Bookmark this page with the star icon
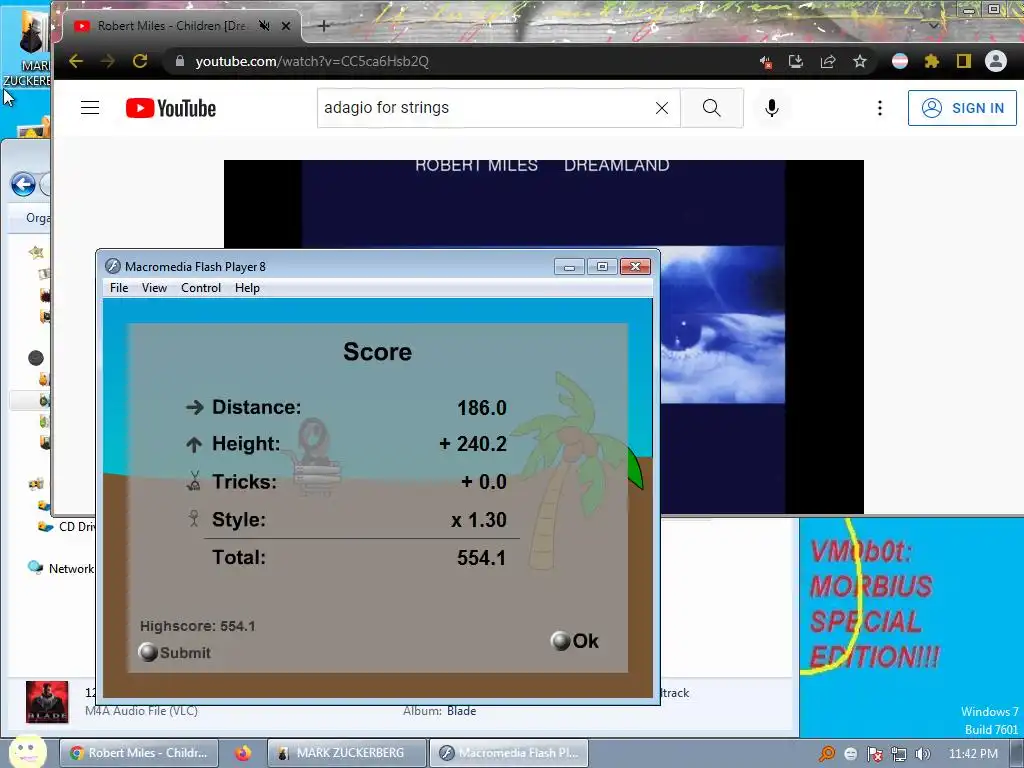The image size is (1024, 768). (859, 61)
